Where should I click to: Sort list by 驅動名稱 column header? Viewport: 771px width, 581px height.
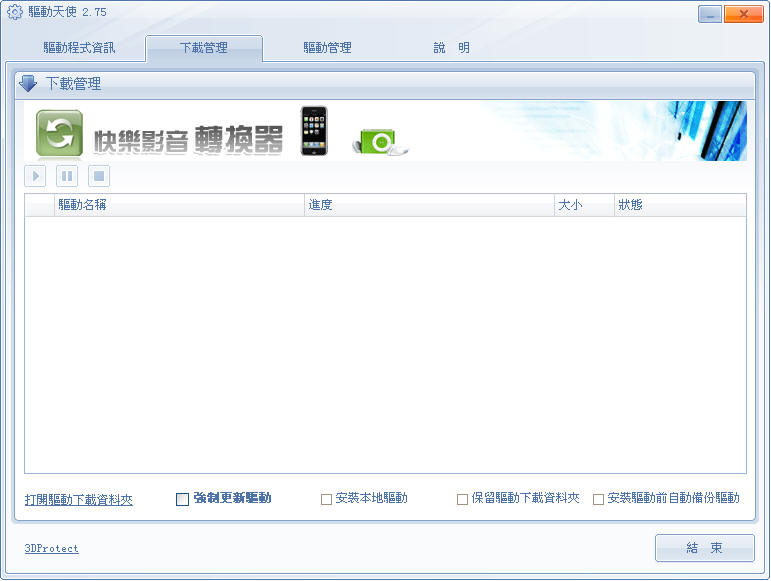pyautogui.click(x=82, y=205)
